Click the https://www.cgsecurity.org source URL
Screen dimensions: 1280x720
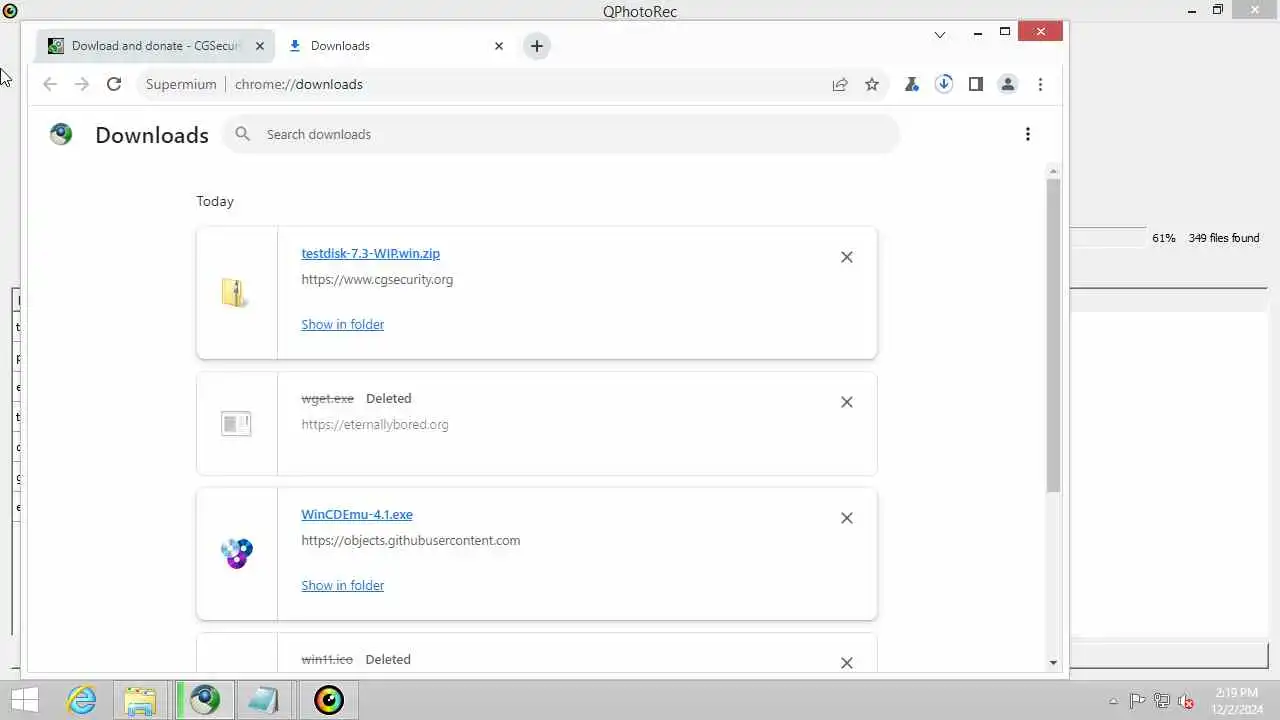coord(377,280)
